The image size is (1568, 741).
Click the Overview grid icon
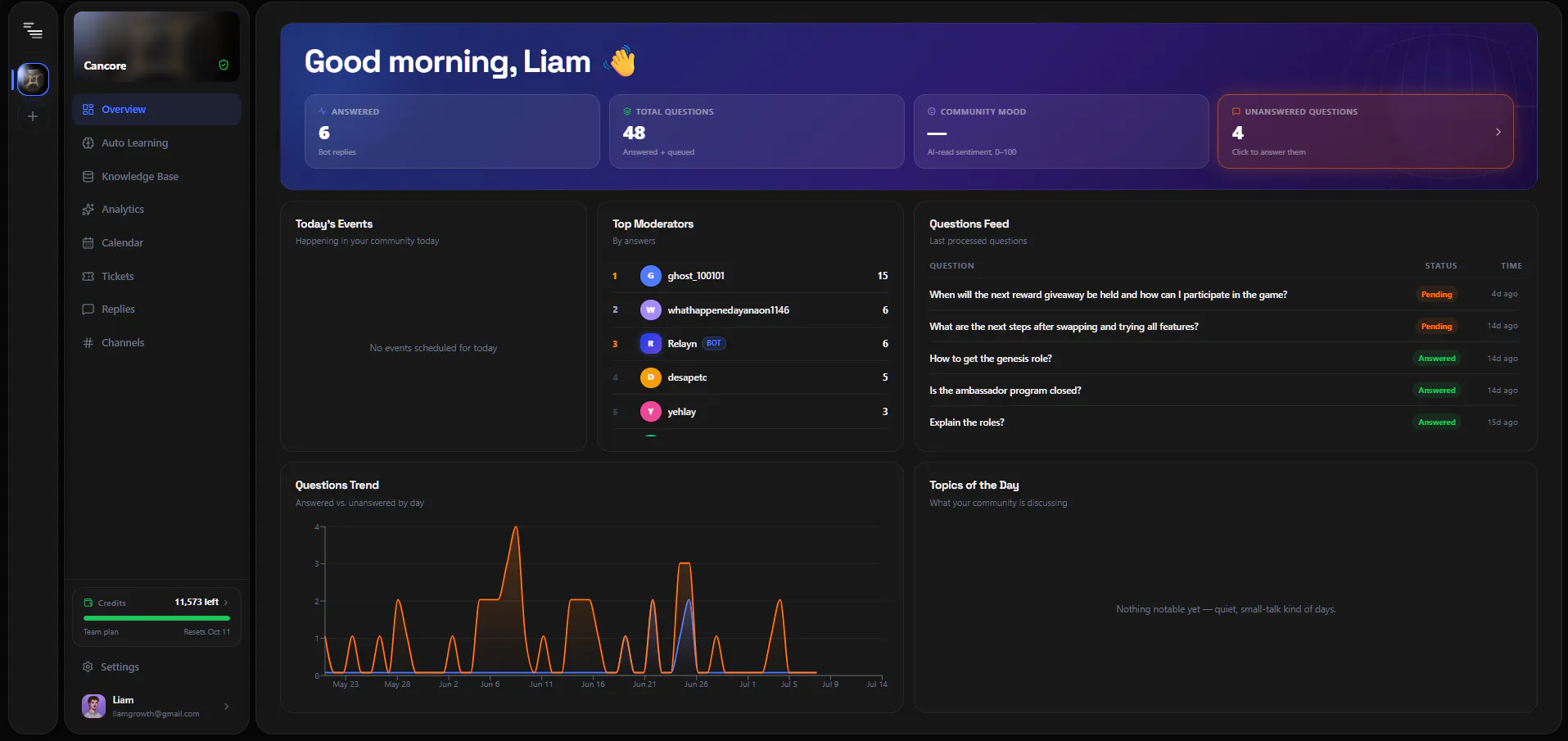pos(88,109)
